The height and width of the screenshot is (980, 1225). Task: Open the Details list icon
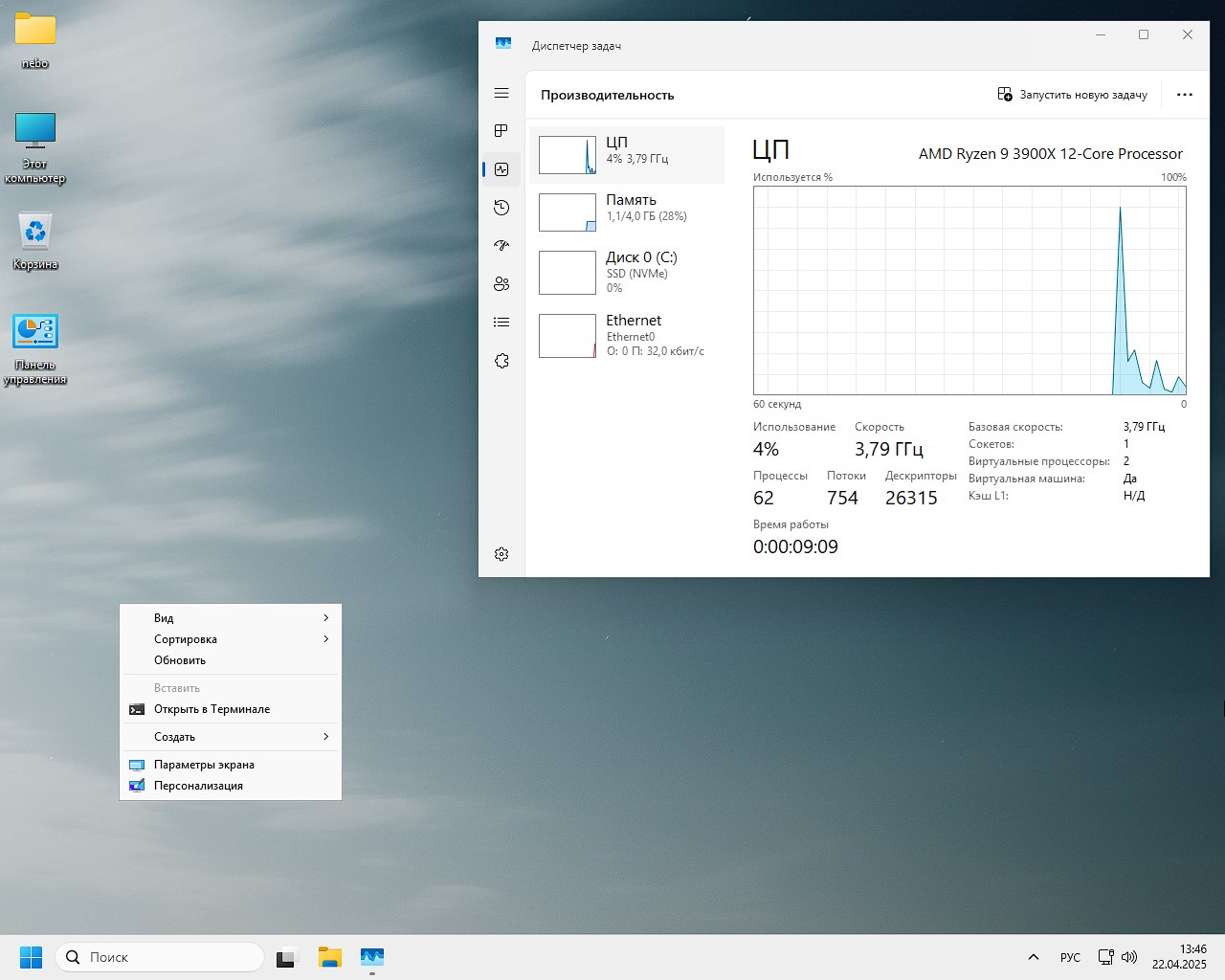click(501, 323)
